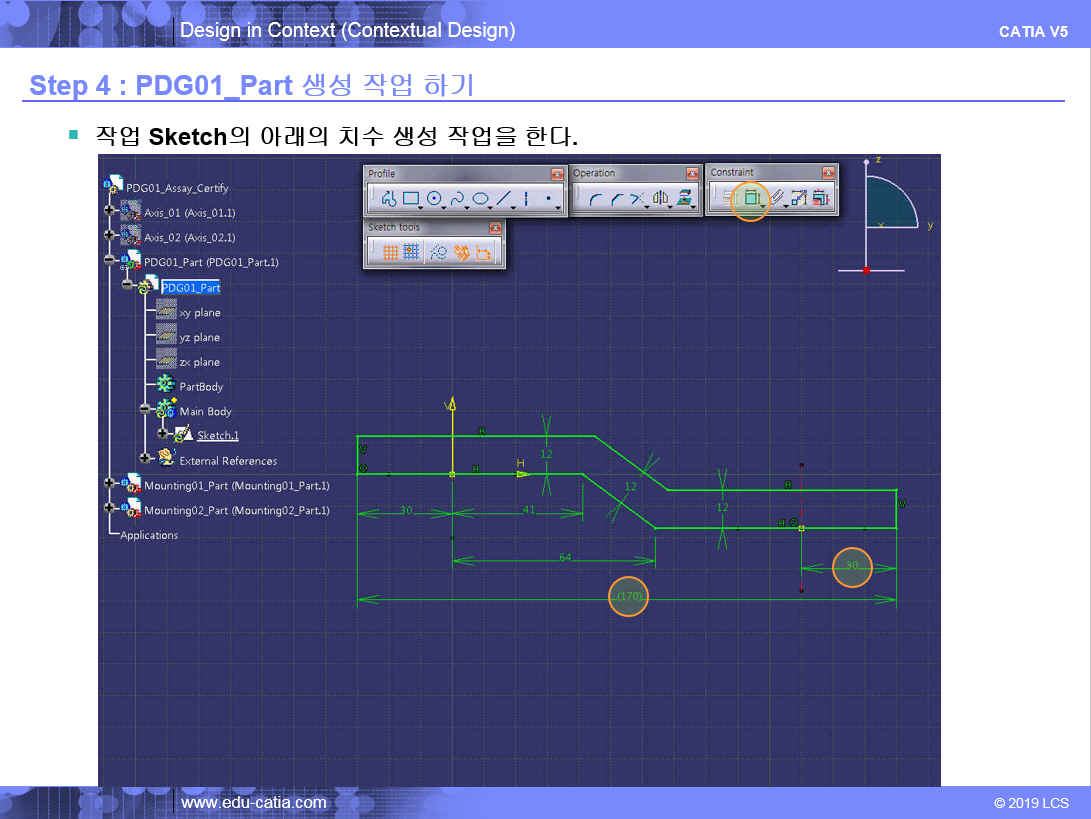Activate the Corner fillet operation
The image size is (1091, 819).
point(595,199)
